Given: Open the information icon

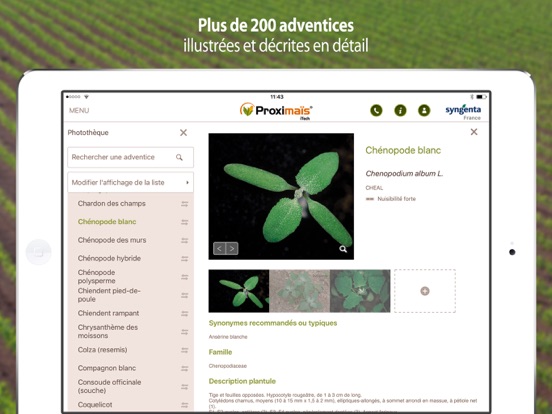Looking at the screenshot, I should pyautogui.click(x=400, y=111).
